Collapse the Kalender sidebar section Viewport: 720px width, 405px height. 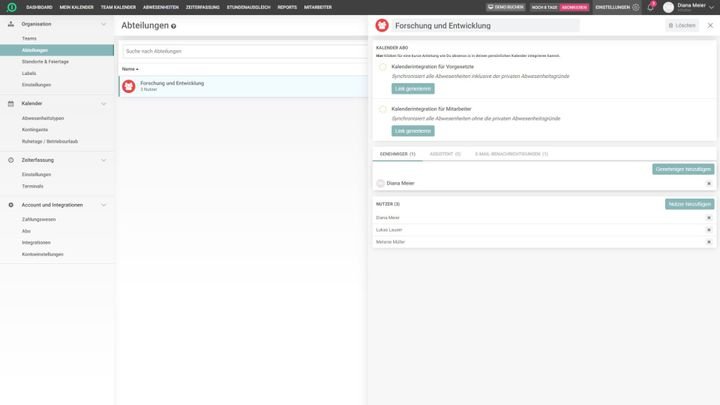pyautogui.click(x=103, y=104)
